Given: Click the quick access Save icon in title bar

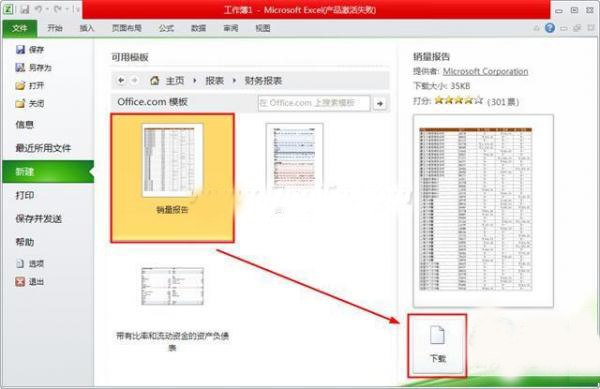Looking at the screenshot, I should [x=24, y=9].
